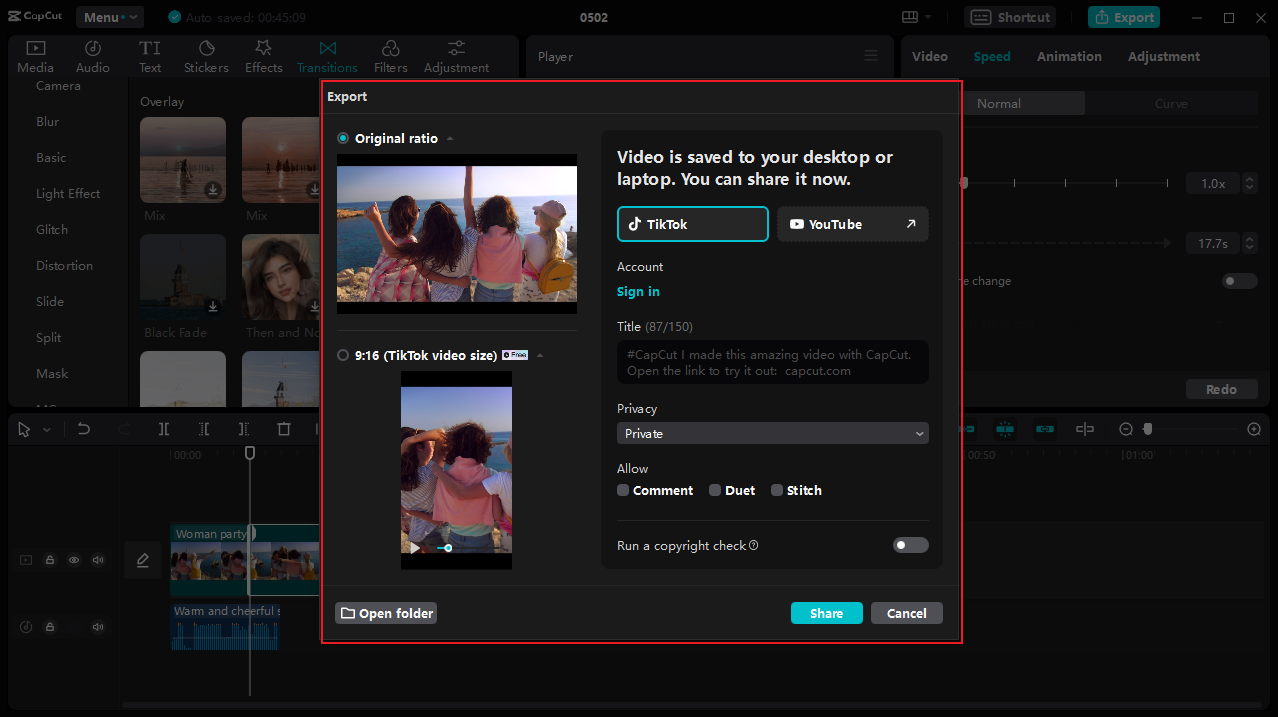Image resolution: width=1278 pixels, height=717 pixels.
Task: Open the Adjustment panel icon in top toolbar
Action: click(x=457, y=48)
